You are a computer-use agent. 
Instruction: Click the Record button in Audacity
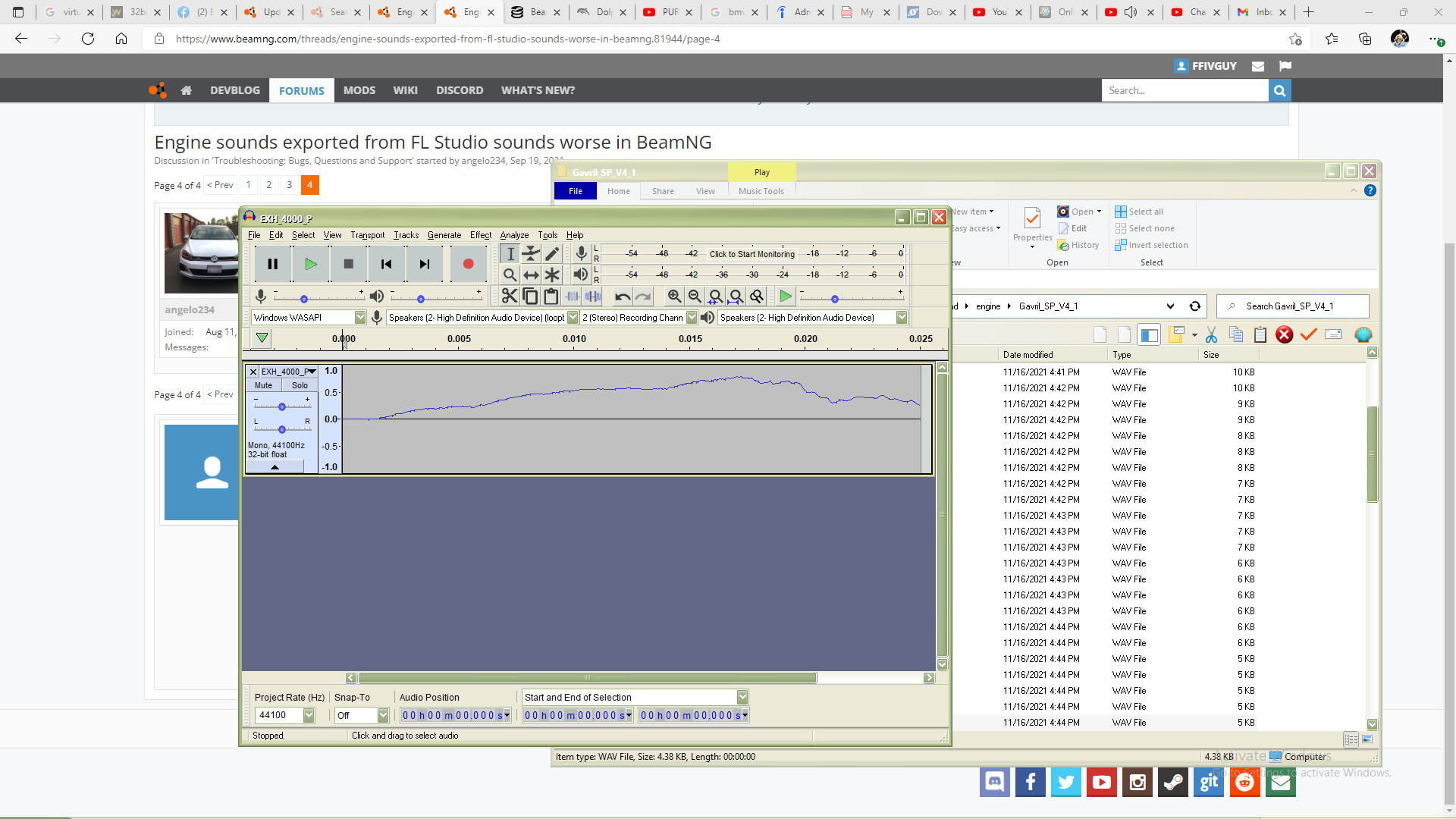tap(468, 264)
